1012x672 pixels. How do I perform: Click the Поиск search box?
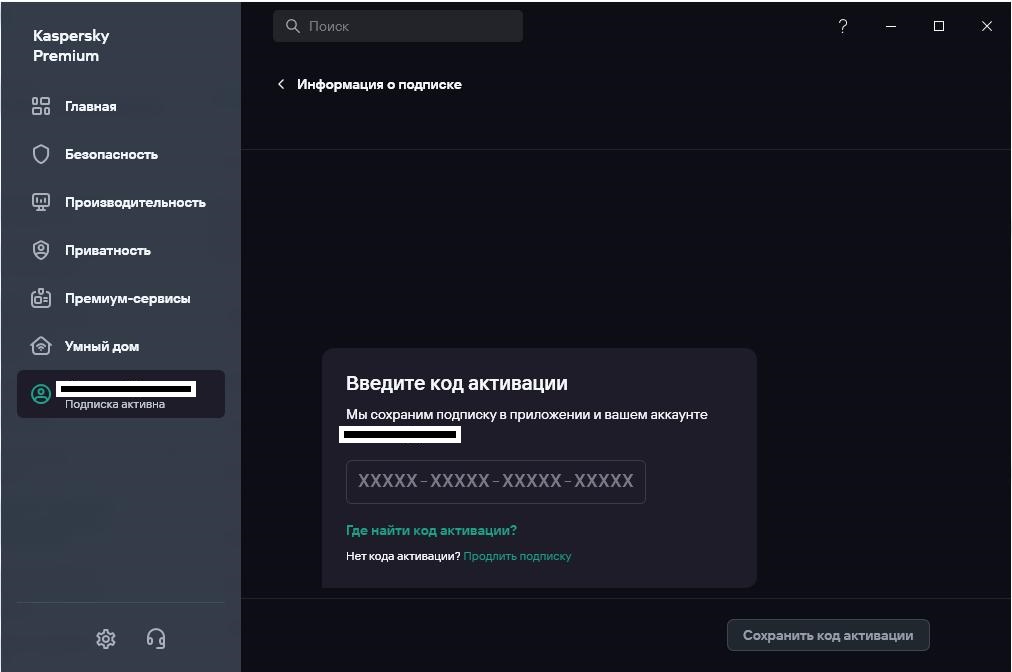[410, 26]
